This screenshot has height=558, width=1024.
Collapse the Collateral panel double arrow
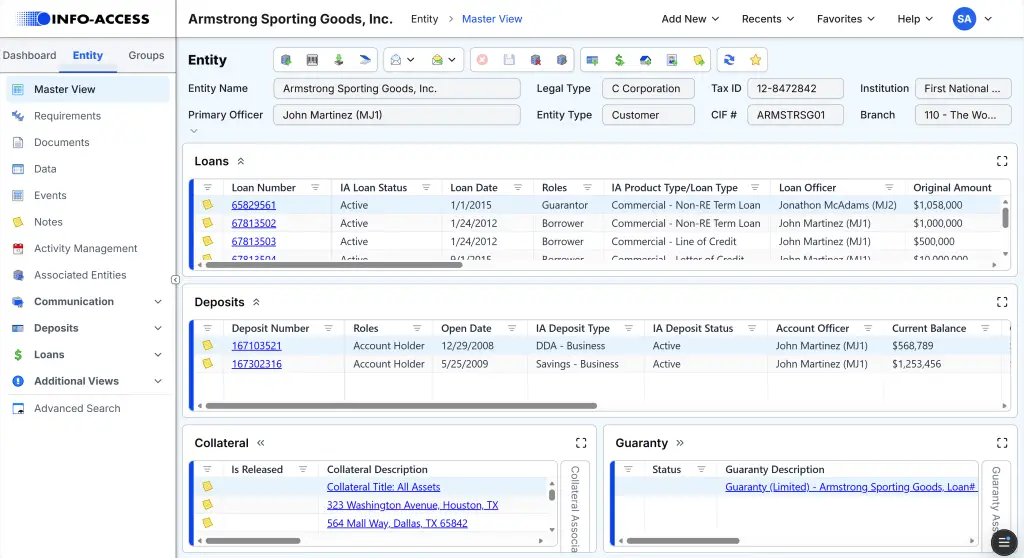(261, 443)
